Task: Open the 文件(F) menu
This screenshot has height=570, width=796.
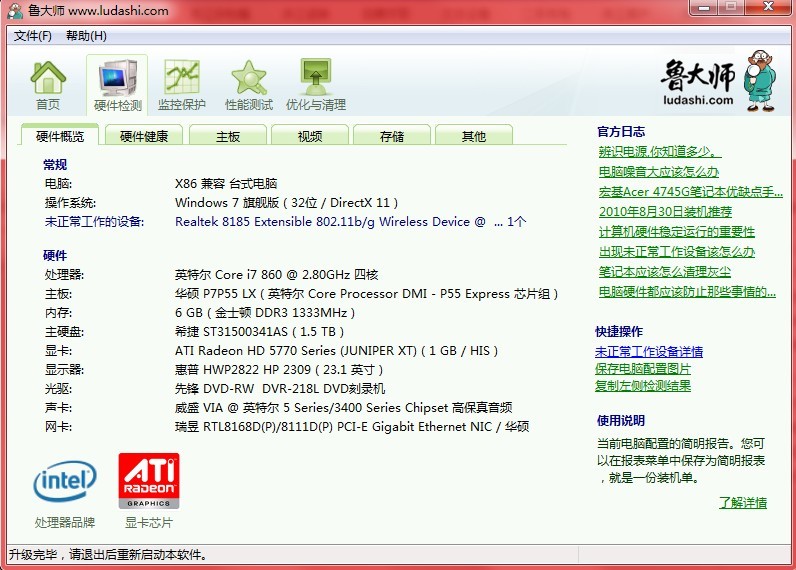Action: (x=32, y=36)
